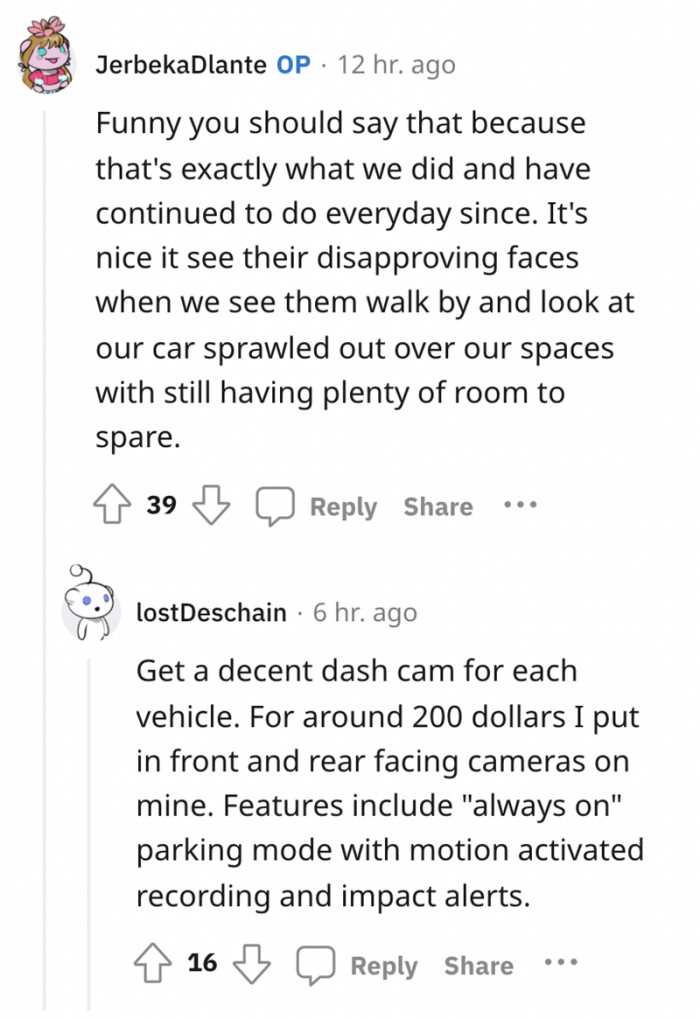
Task: Click the 6 hr. ago timestamp
Action: pyautogui.click(x=364, y=612)
